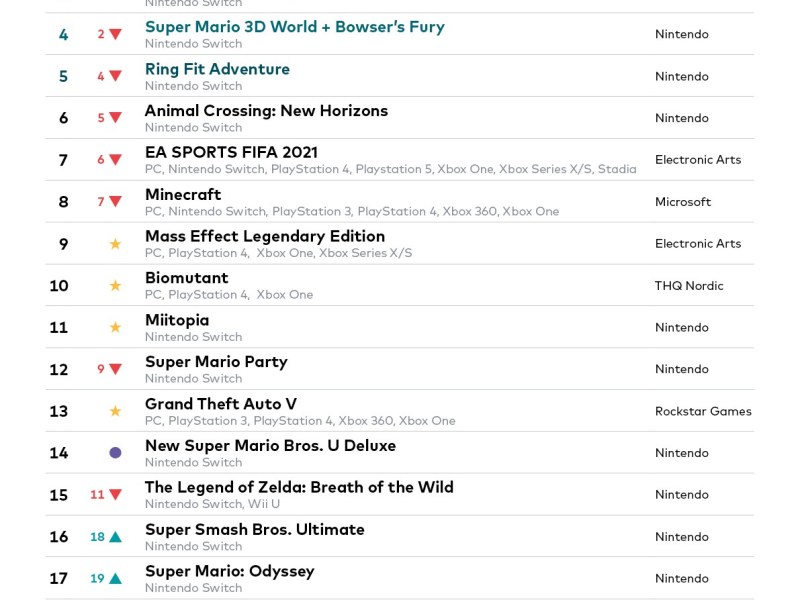Click the red down arrow in the Minecraft row
This screenshot has width=800, height=600.
[x=115, y=202]
